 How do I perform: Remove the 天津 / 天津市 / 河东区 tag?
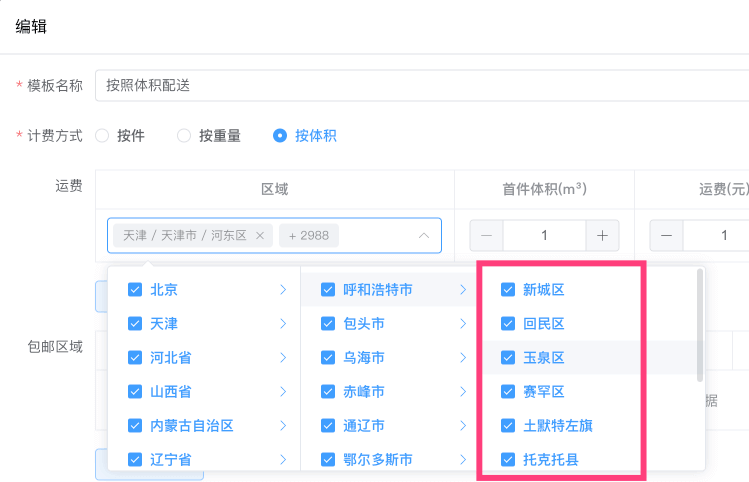(x=260, y=236)
